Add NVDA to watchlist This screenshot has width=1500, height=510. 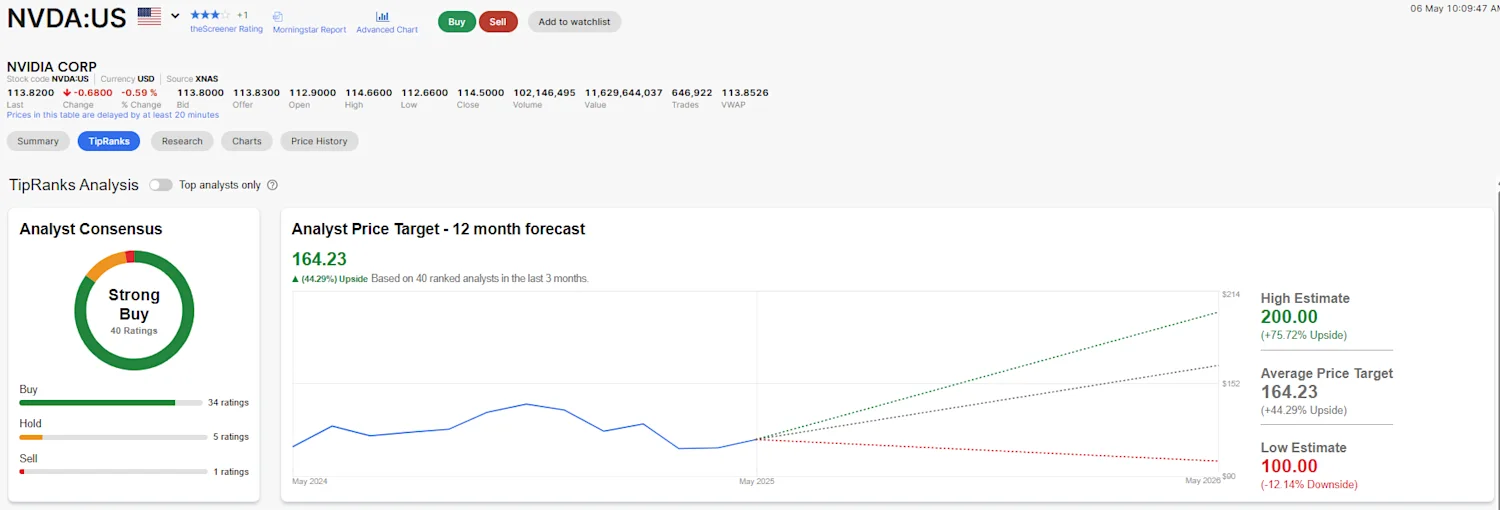[x=574, y=22]
